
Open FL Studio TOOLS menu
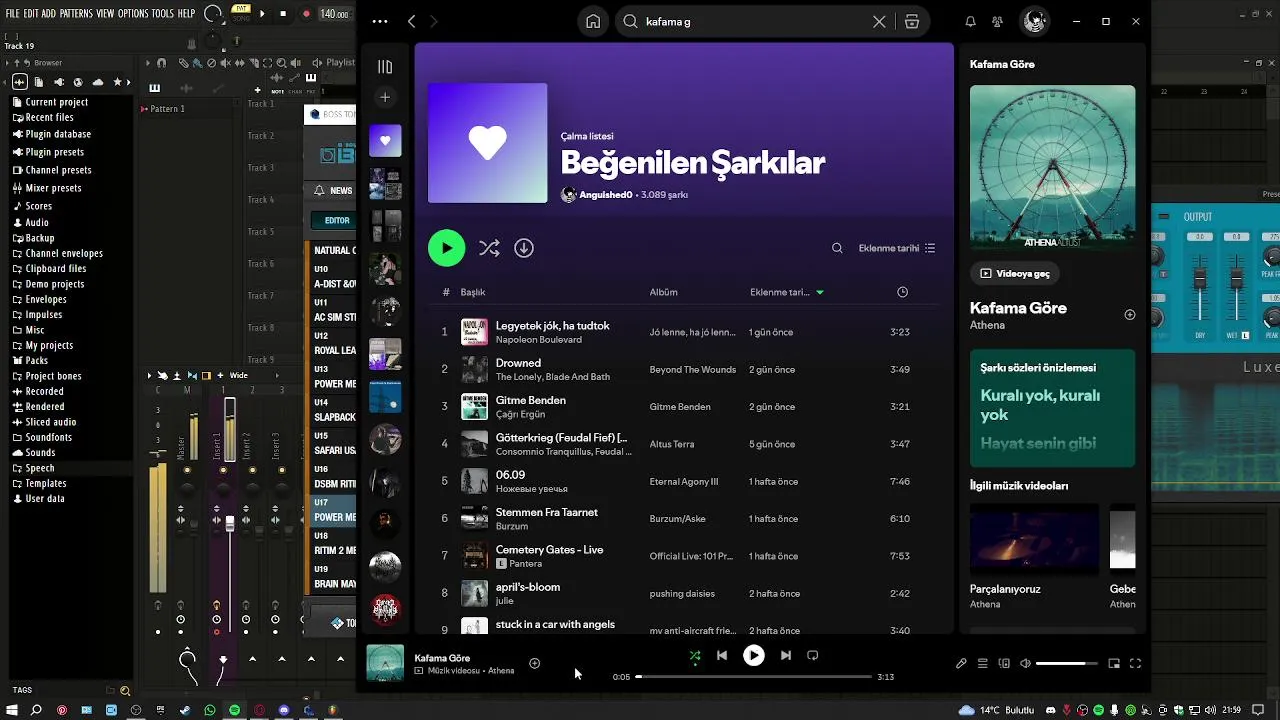163,14
